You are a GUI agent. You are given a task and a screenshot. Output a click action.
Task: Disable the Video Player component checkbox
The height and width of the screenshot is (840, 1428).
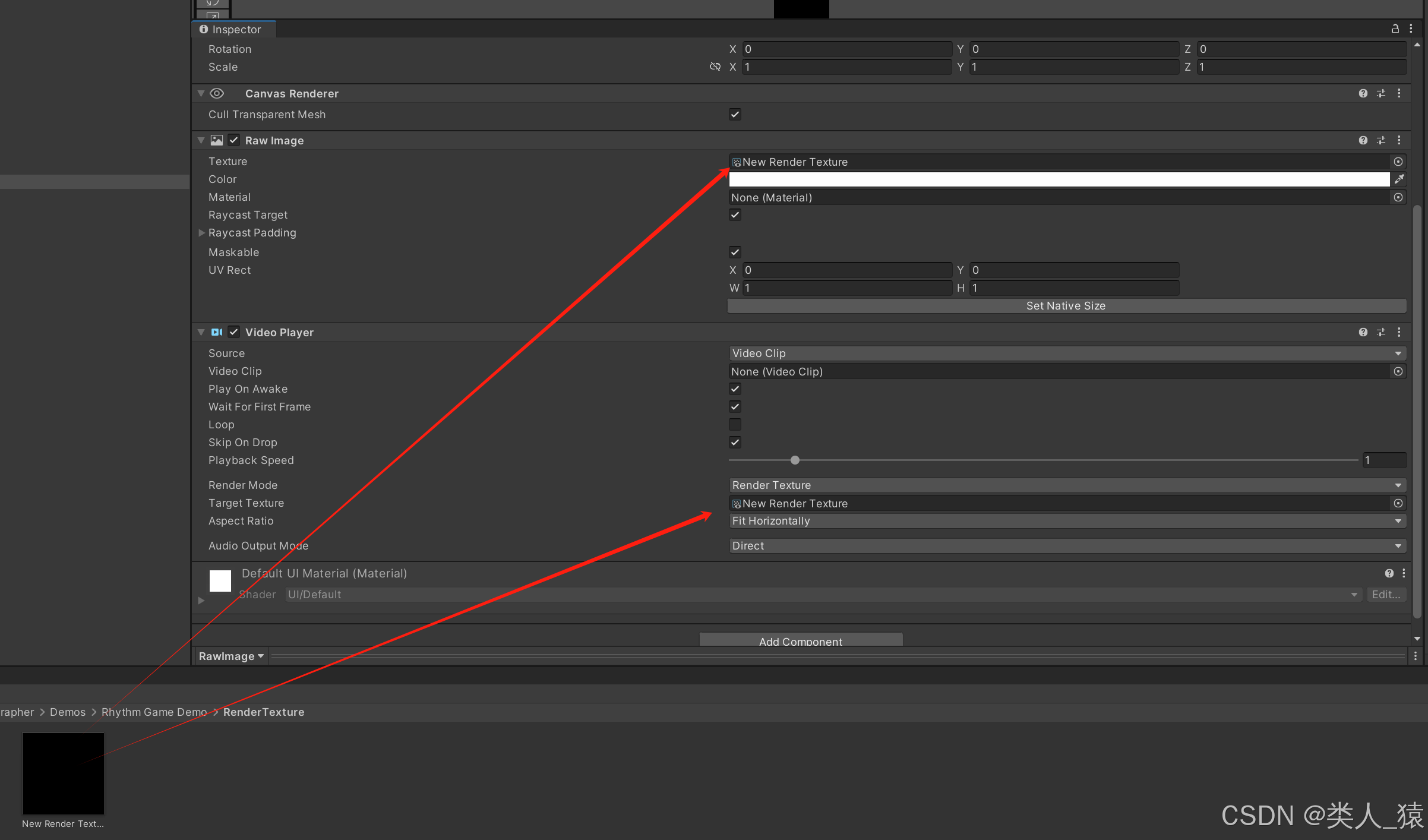(x=234, y=332)
